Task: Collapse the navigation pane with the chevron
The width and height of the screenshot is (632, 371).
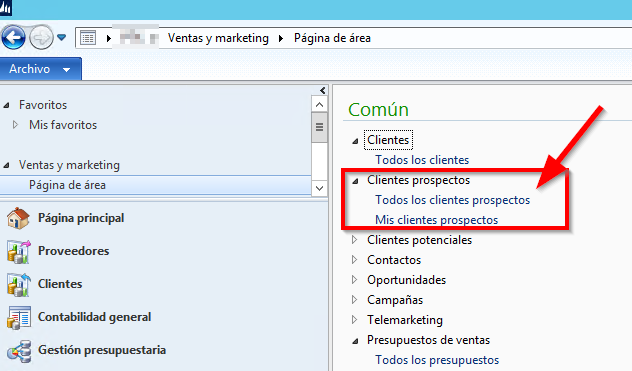Action: (322, 90)
